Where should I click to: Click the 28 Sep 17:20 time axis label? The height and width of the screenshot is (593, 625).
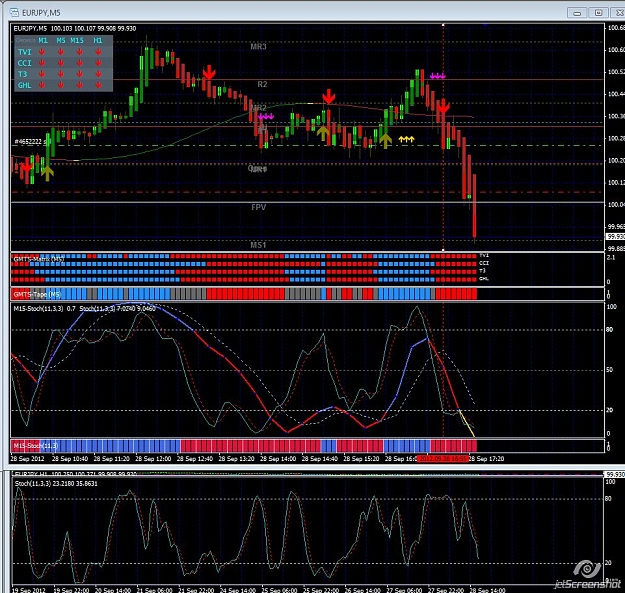coord(486,459)
